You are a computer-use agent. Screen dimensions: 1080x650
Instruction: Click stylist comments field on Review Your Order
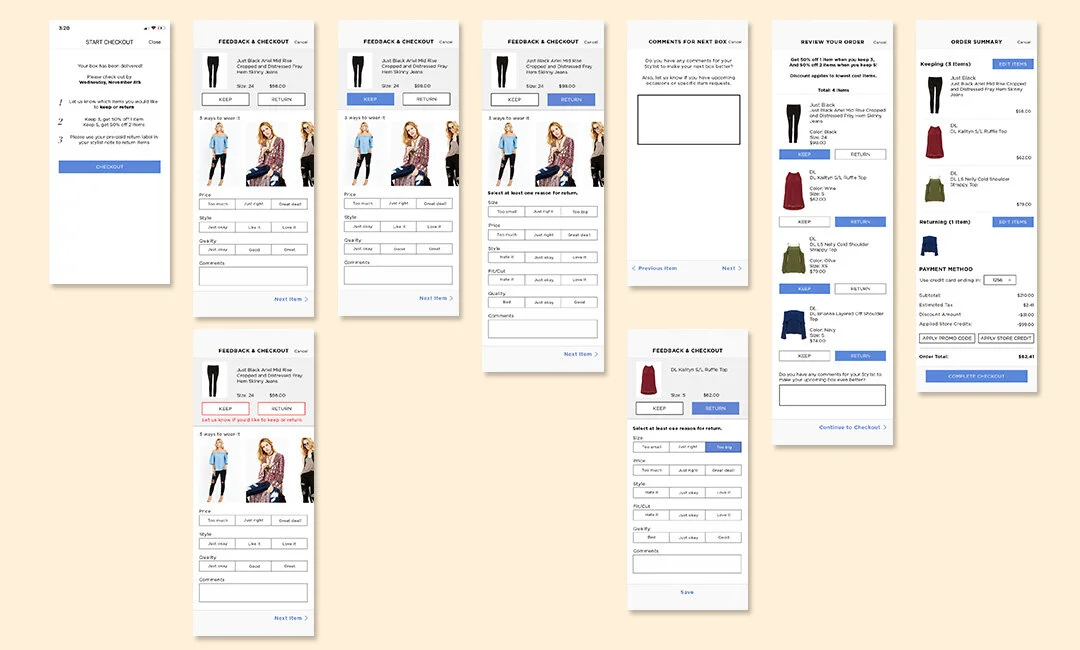[x=832, y=395]
